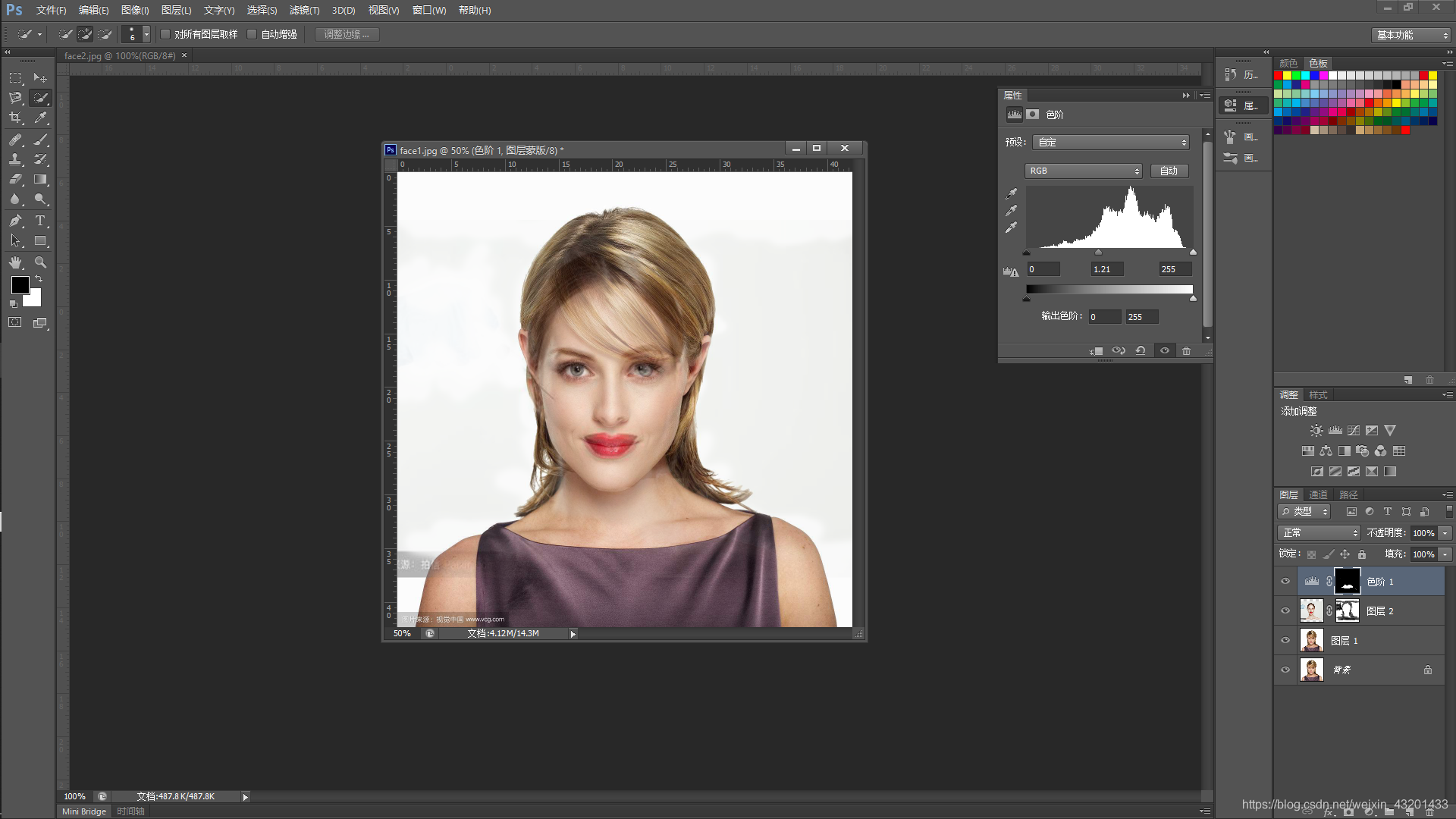
Task: Select the Zoom tool in toolbox
Action: coord(40,262)
